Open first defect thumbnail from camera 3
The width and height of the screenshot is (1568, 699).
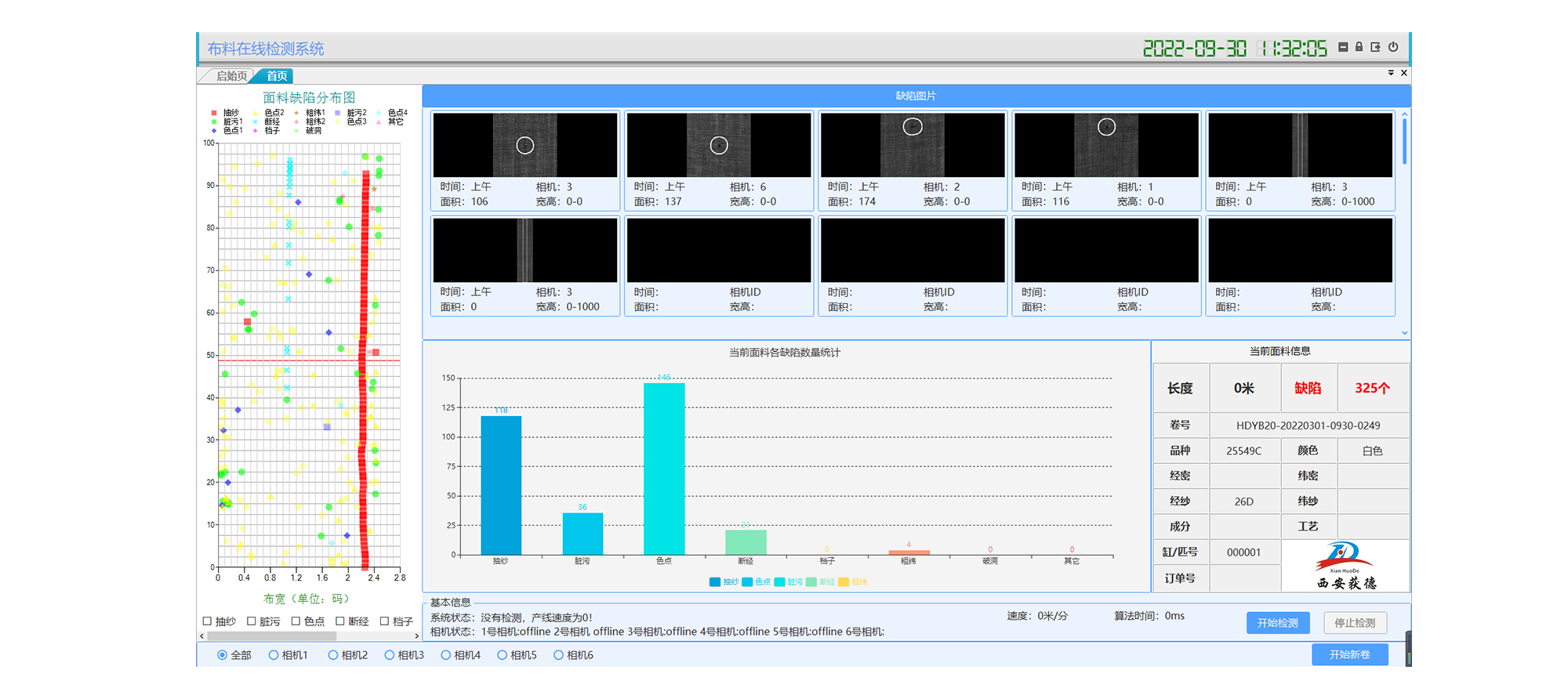pos(524,145)
